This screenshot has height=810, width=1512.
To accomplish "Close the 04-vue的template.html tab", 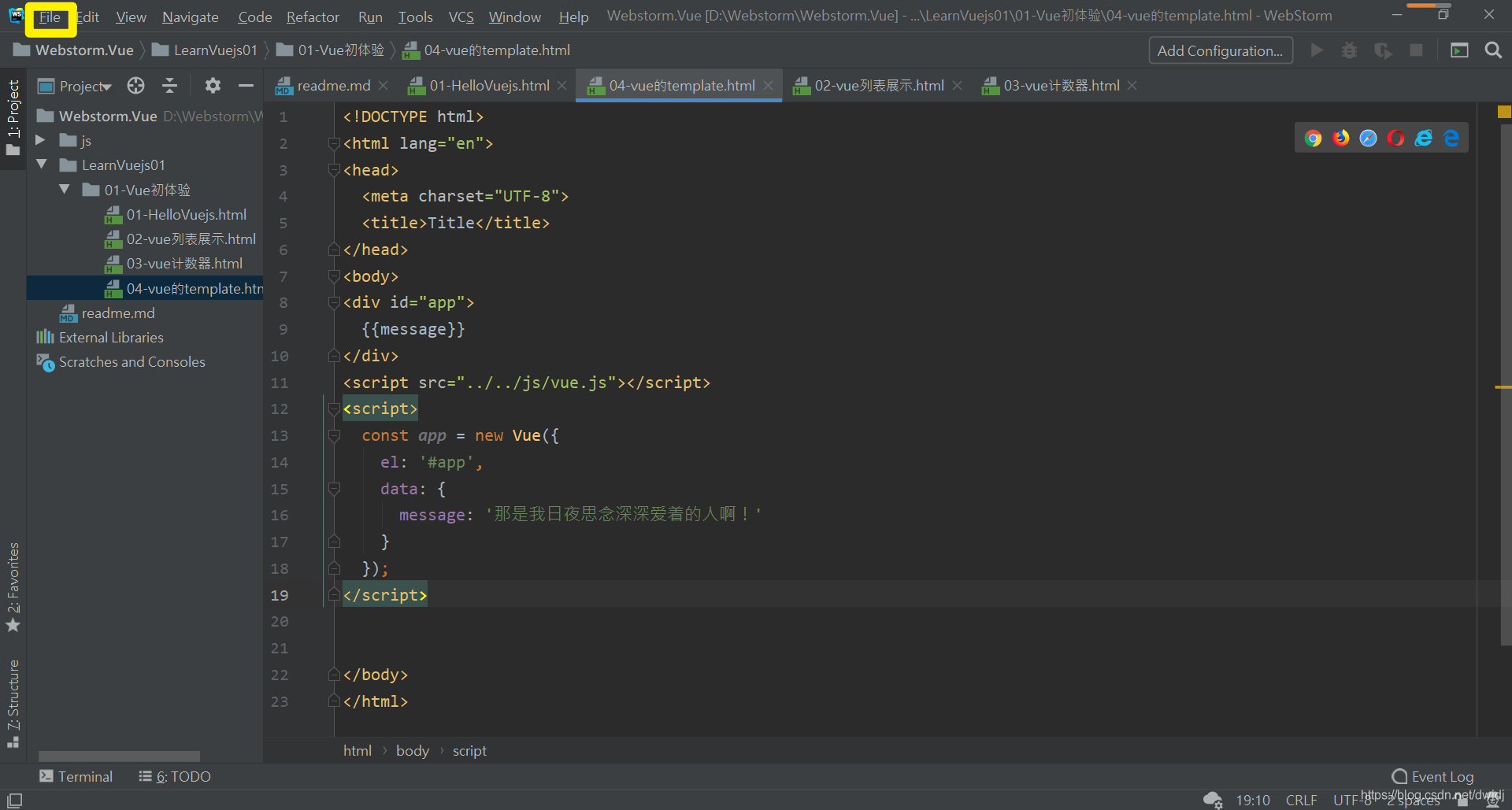I will point(769,86).
